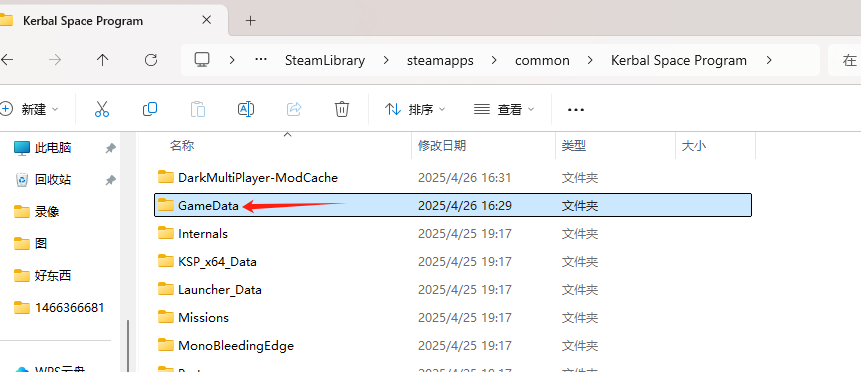Select 此电脑 in the sidebar
Image resolution: width=861 pixels, height=372 pixels.
tap(53, 148)
